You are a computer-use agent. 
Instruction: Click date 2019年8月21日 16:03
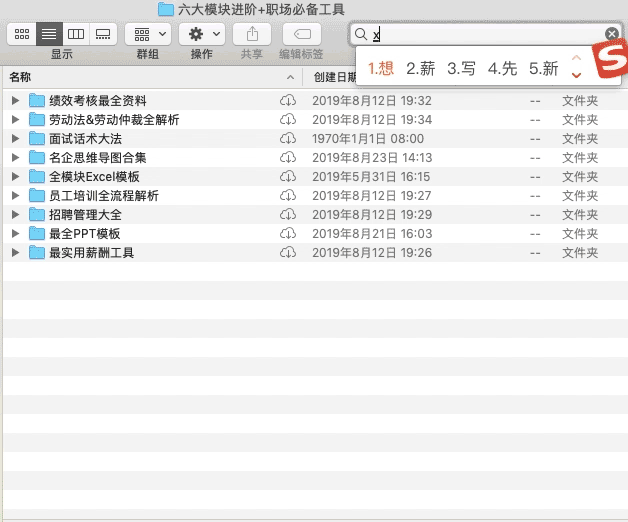click(372, 234)
